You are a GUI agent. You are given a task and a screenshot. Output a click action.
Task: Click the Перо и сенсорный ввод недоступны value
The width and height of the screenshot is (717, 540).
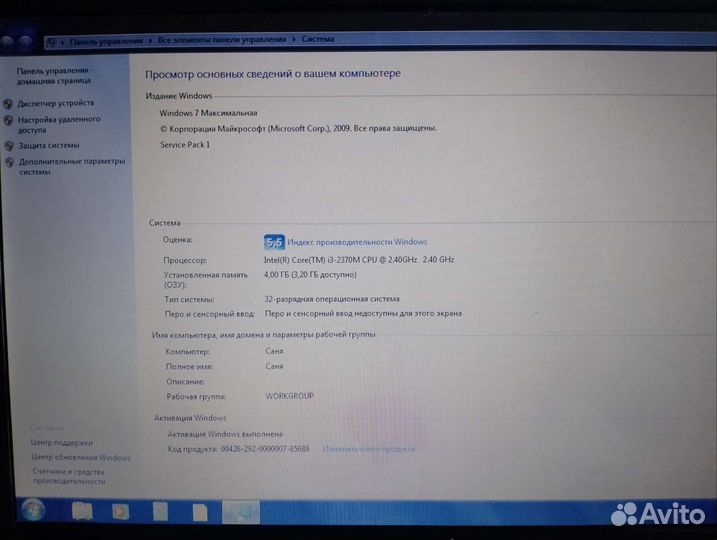(x=363, y=314)
